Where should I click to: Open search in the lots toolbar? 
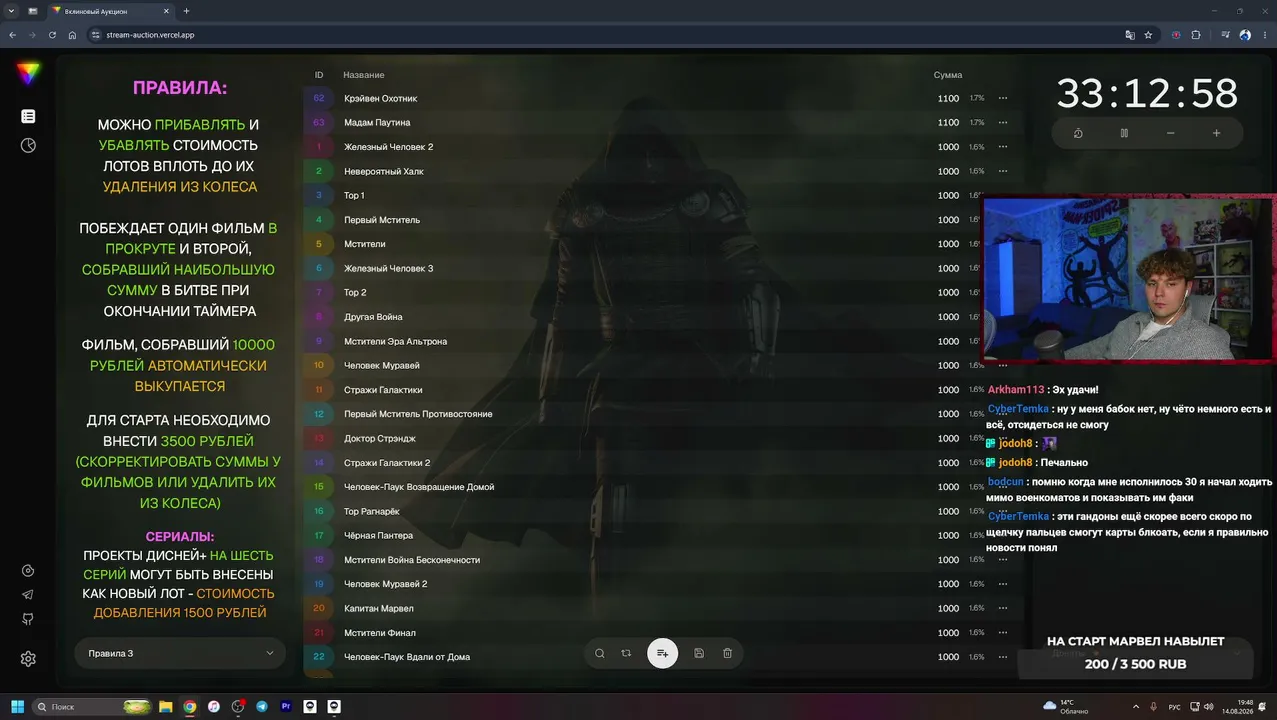pyautogui.click(x=600, y=653)
